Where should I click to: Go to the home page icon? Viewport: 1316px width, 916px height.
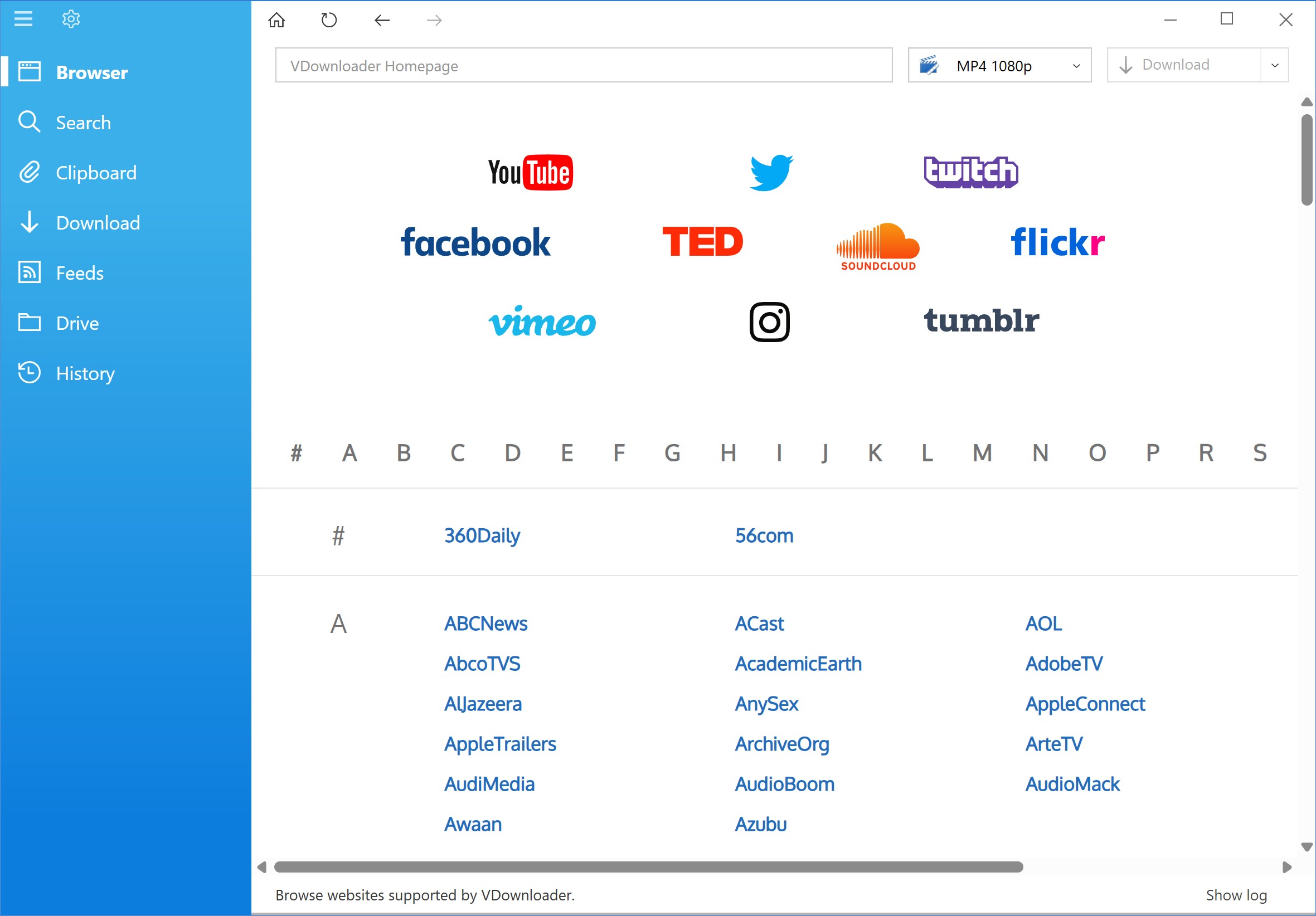277,20
